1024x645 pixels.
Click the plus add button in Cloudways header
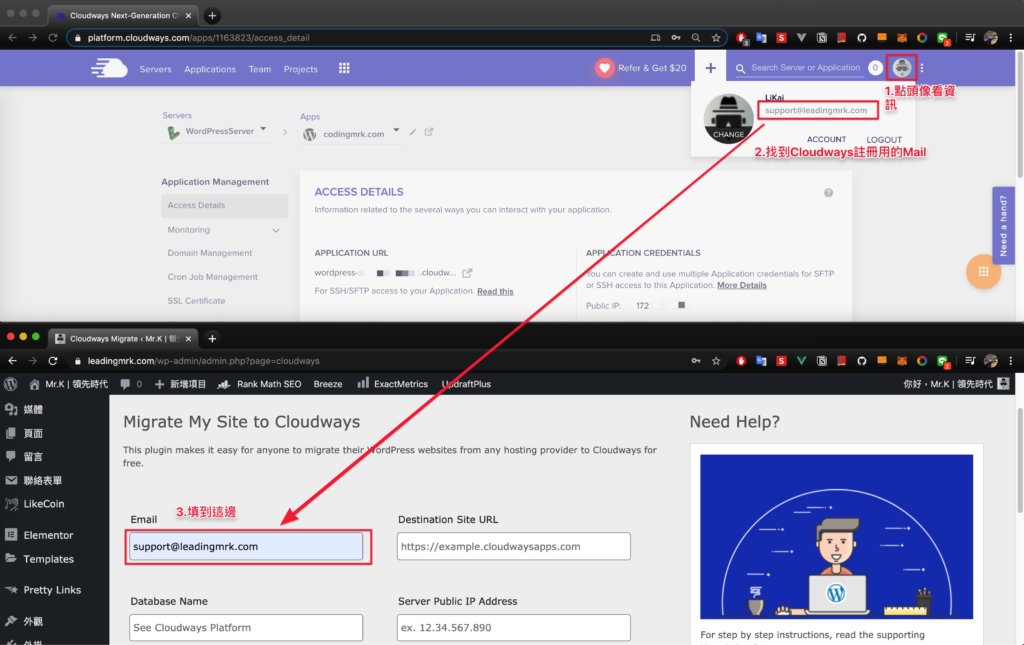(x=711, y=68)
